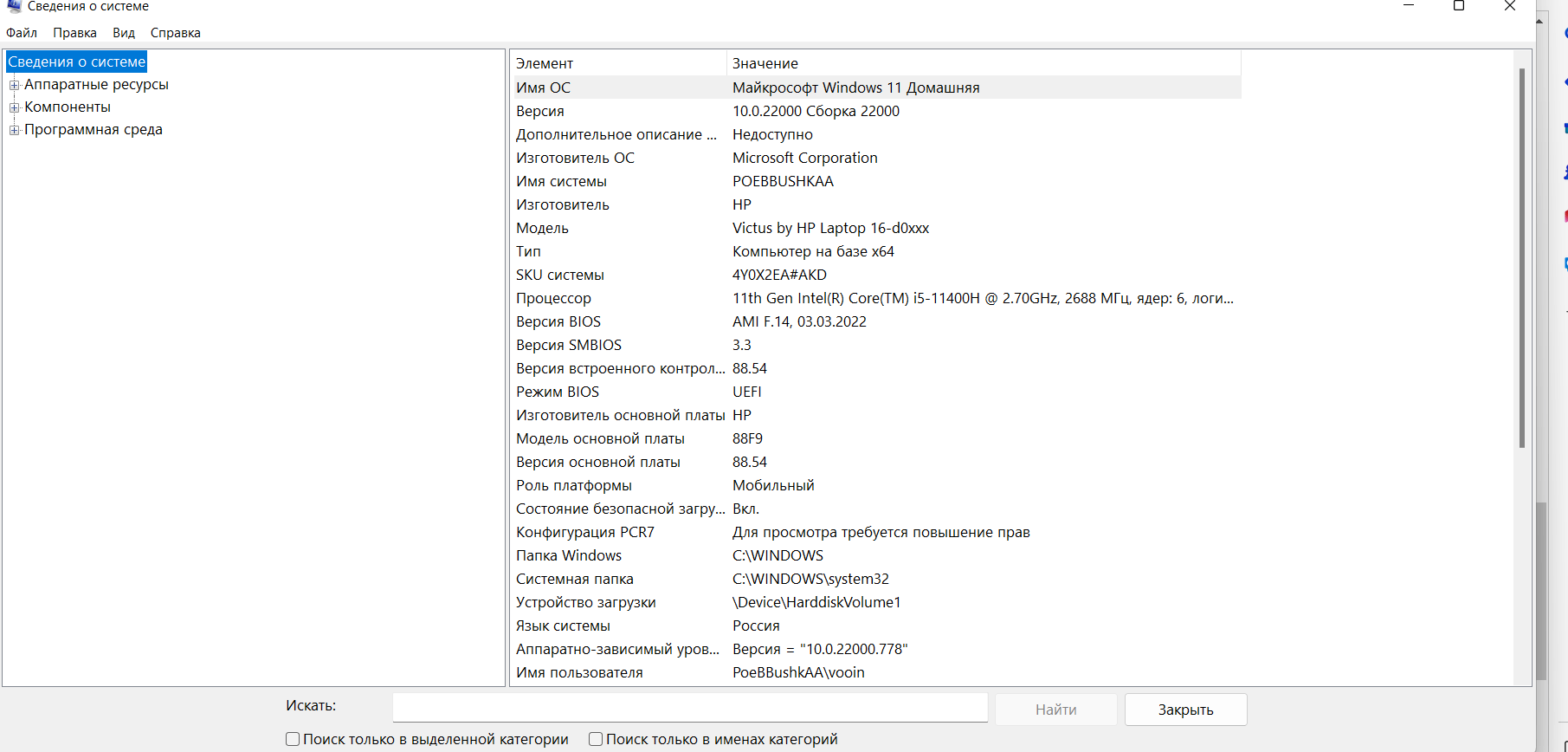Select Версия основной платы row
1568x752 pixels.
(877, 462)
